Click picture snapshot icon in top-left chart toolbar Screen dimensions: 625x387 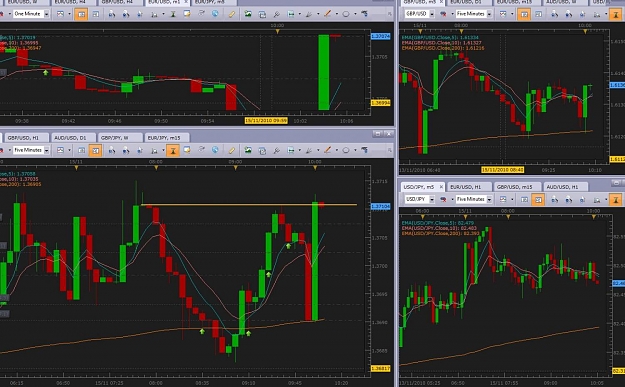[248, 14]
